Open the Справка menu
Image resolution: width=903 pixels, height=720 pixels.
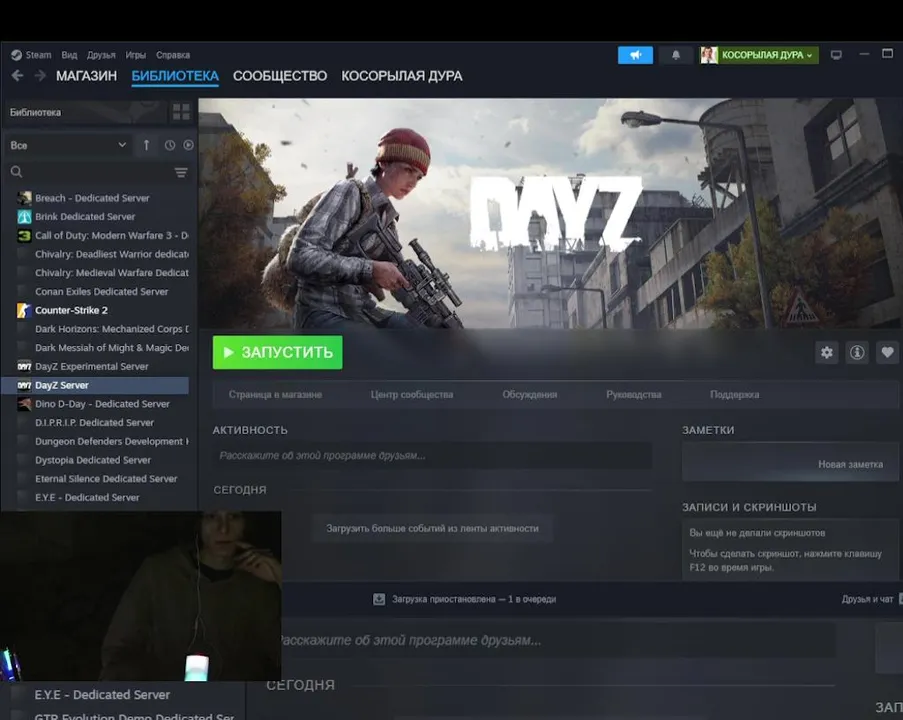pos(173,55)
